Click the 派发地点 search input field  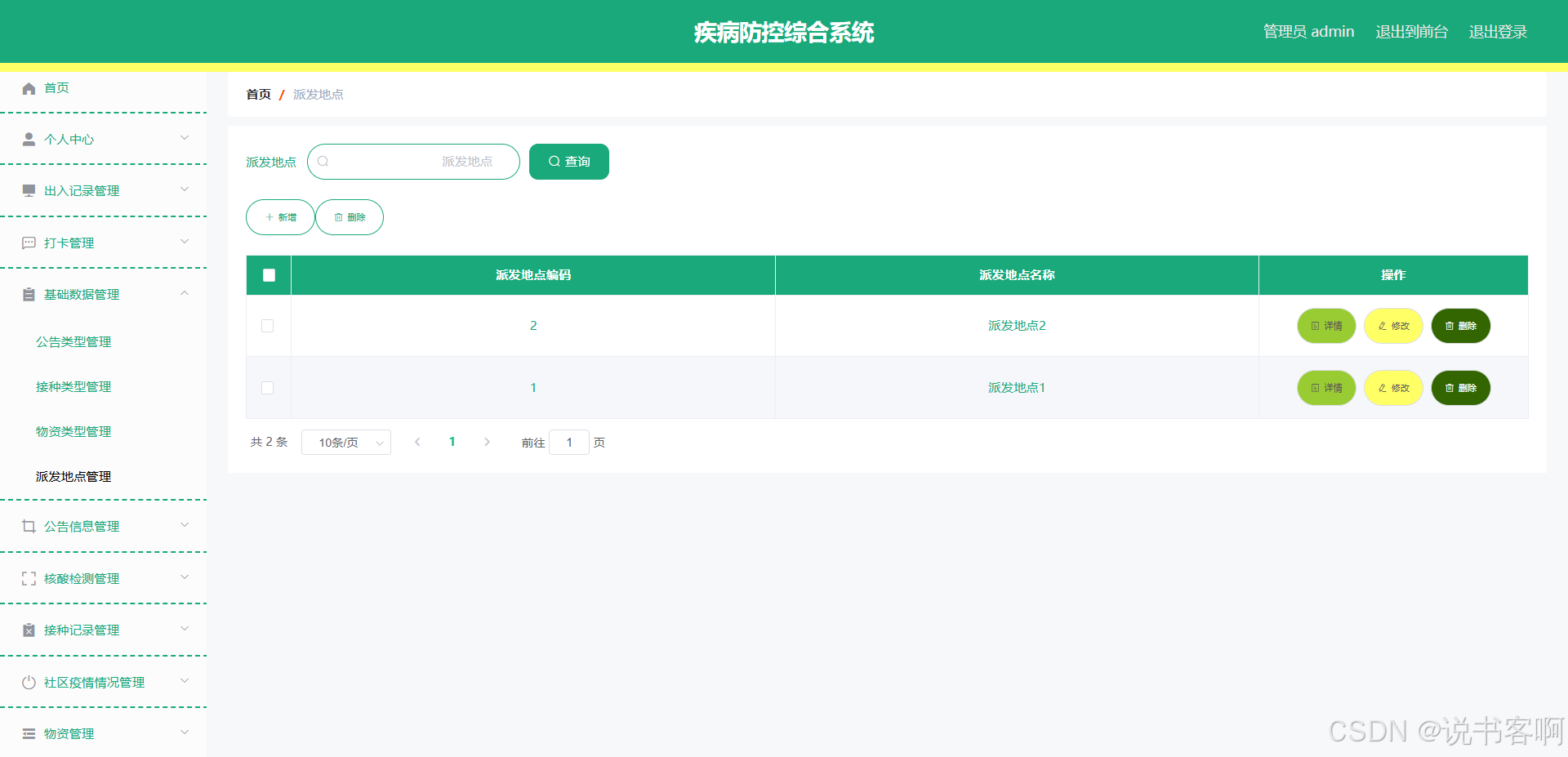click(x=413, y=162)
